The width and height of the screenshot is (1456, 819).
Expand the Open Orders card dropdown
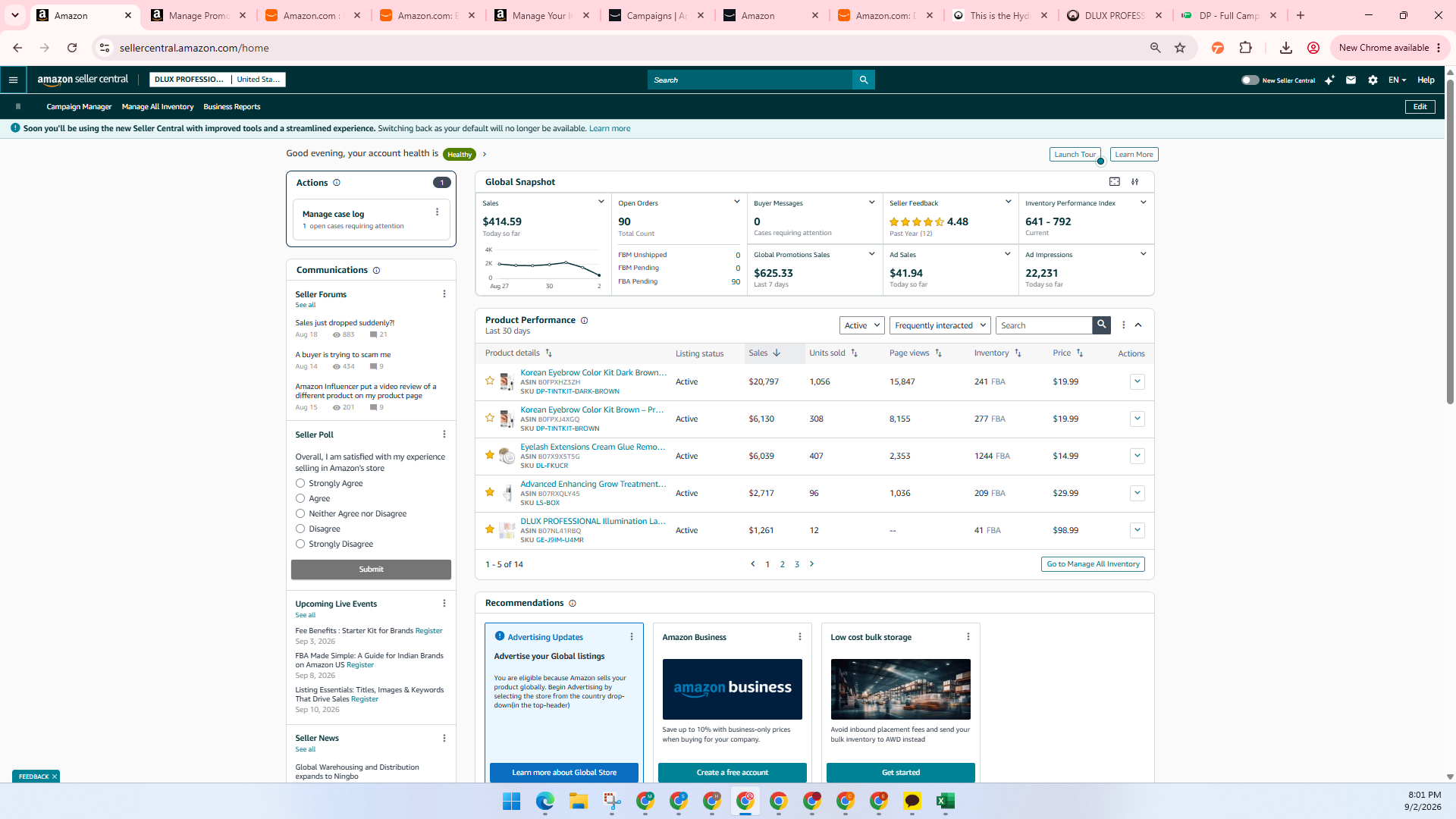pos(736,202)
